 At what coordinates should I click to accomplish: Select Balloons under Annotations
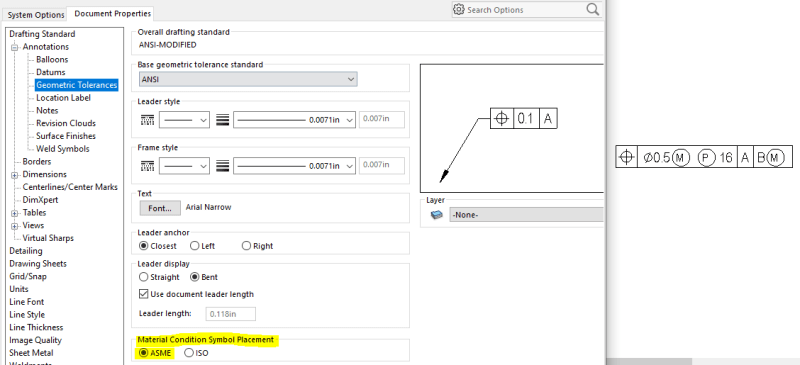point(52,60)
